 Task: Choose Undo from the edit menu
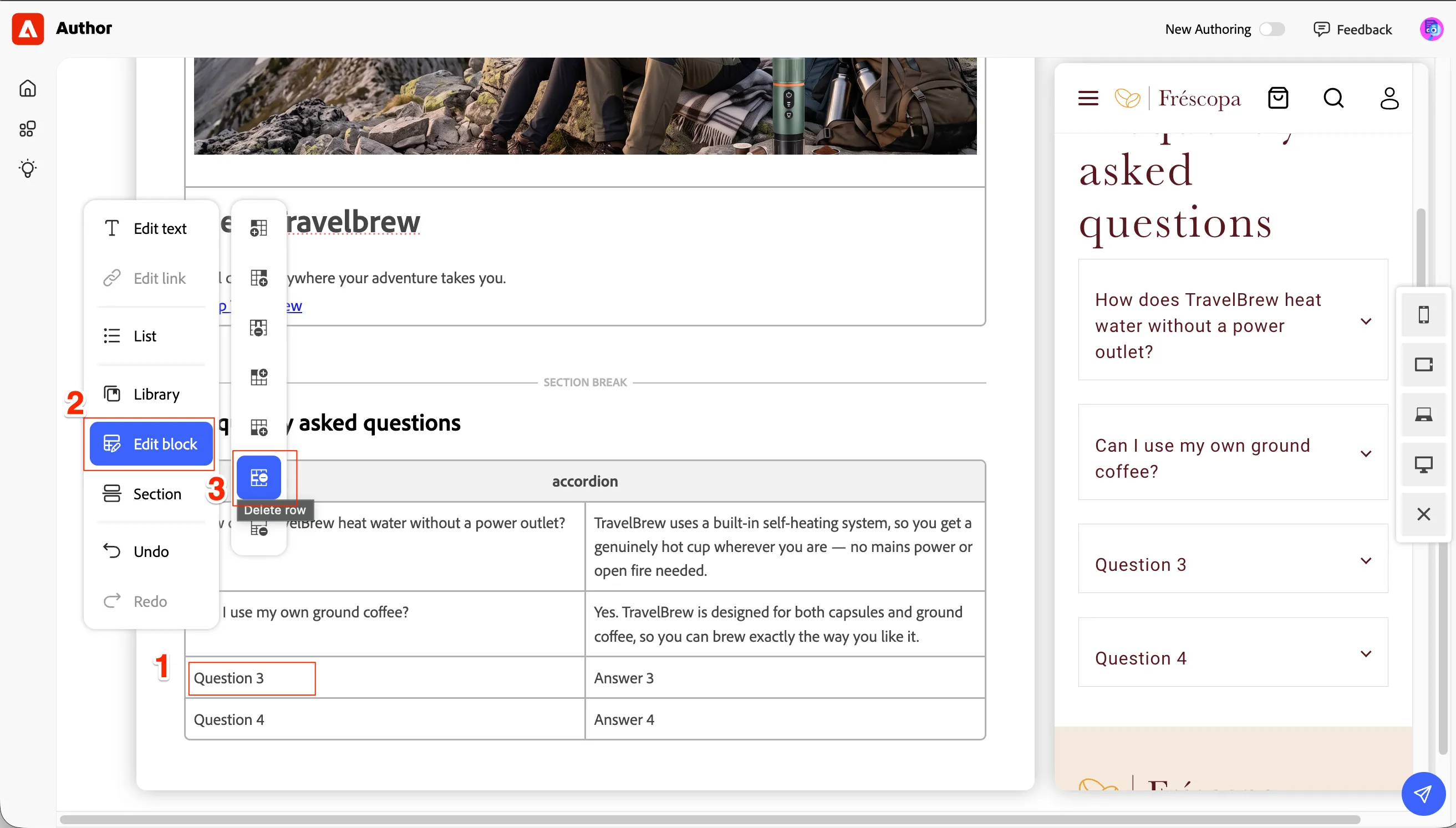click(x=151, y=551)
